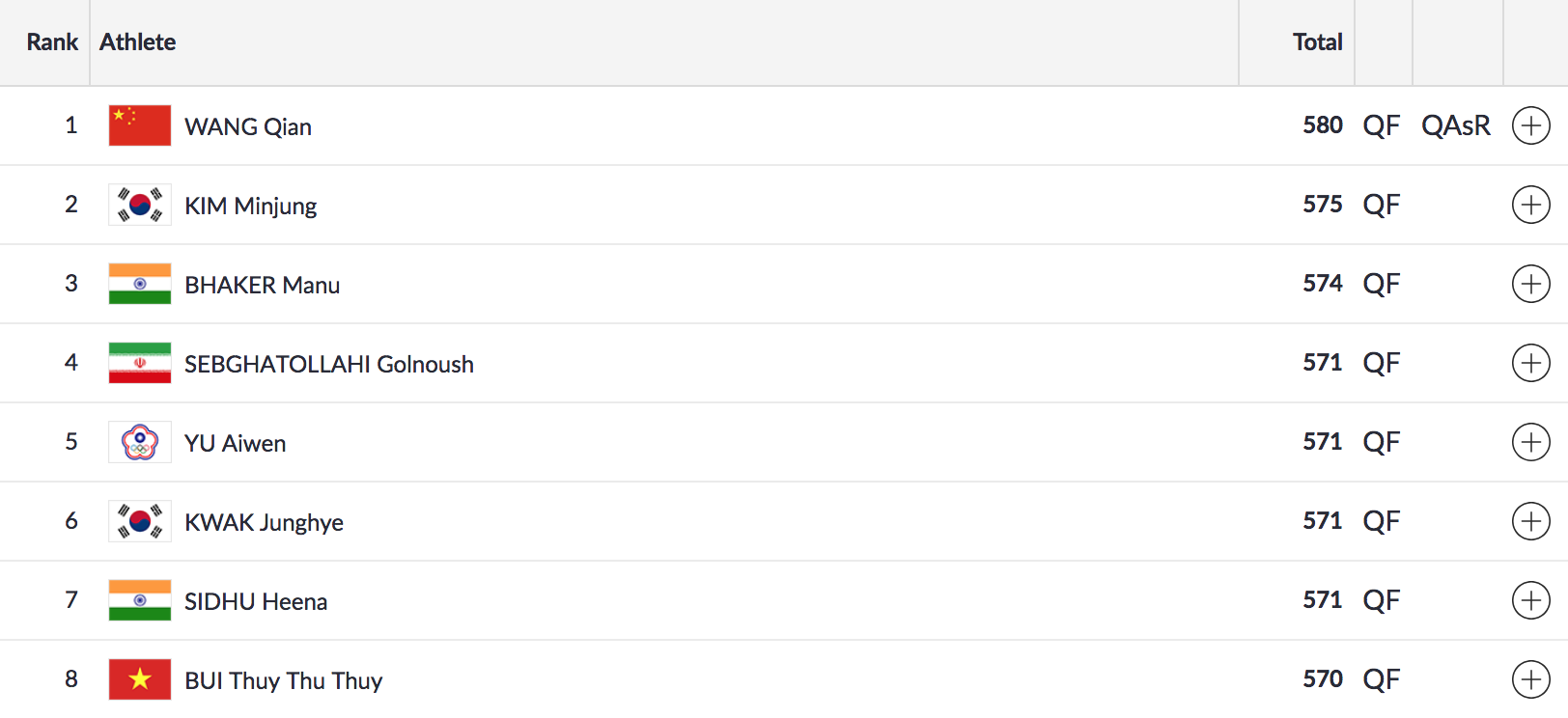Open athlete name WANG Qian
The width and height of the screenshot is (1568, 718).
[248, 127]
